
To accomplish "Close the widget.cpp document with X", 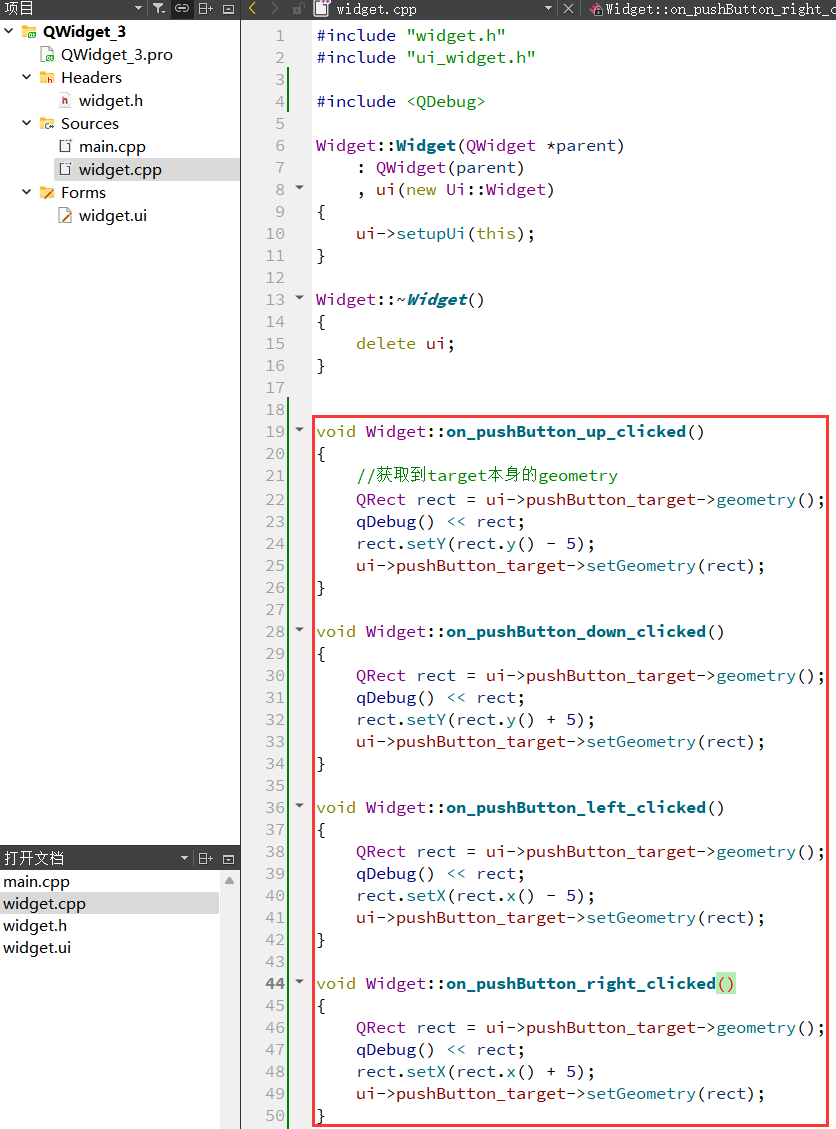I will [569, 9].
